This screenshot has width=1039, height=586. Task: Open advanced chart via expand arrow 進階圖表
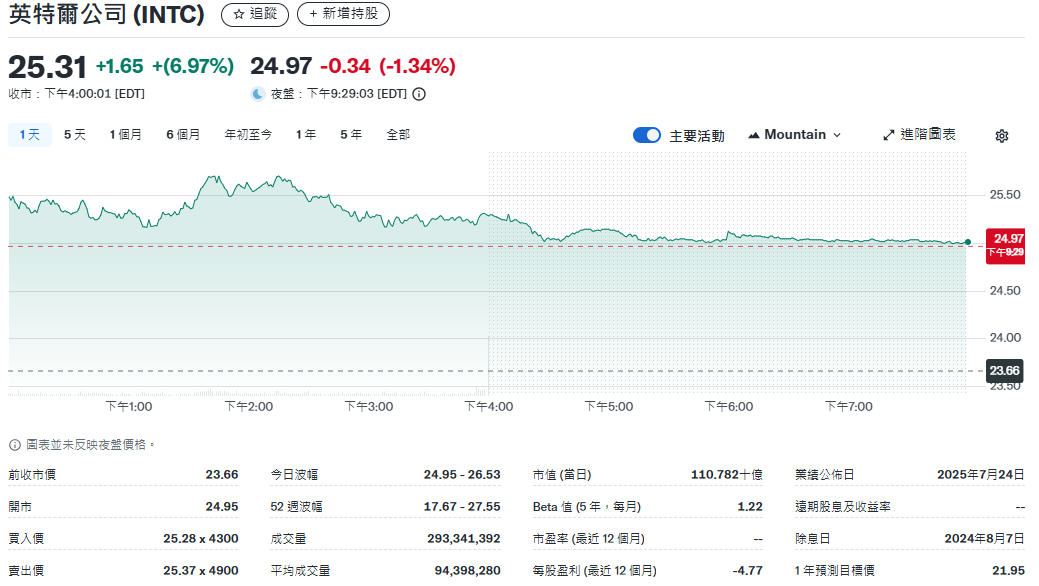[x=919, y=135]
